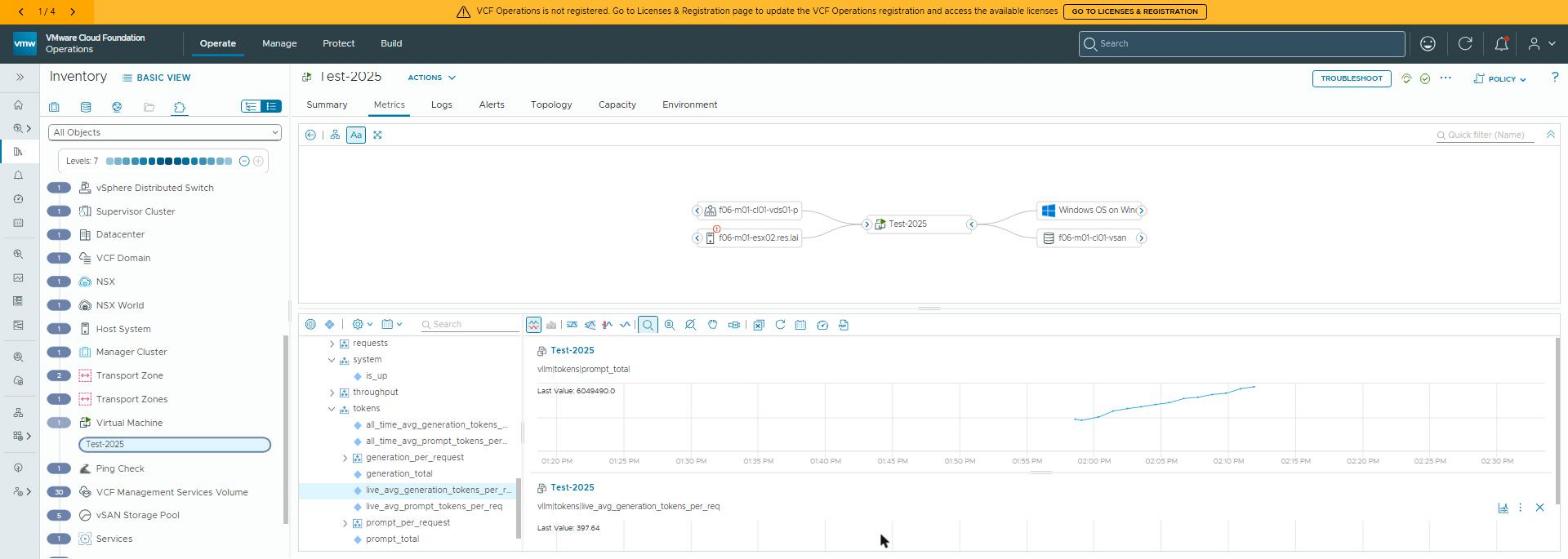Screen dimensions: 1568x559
Task: Select Datacenter in inventory
Action: pyautogui.click(x=120, y=235)
